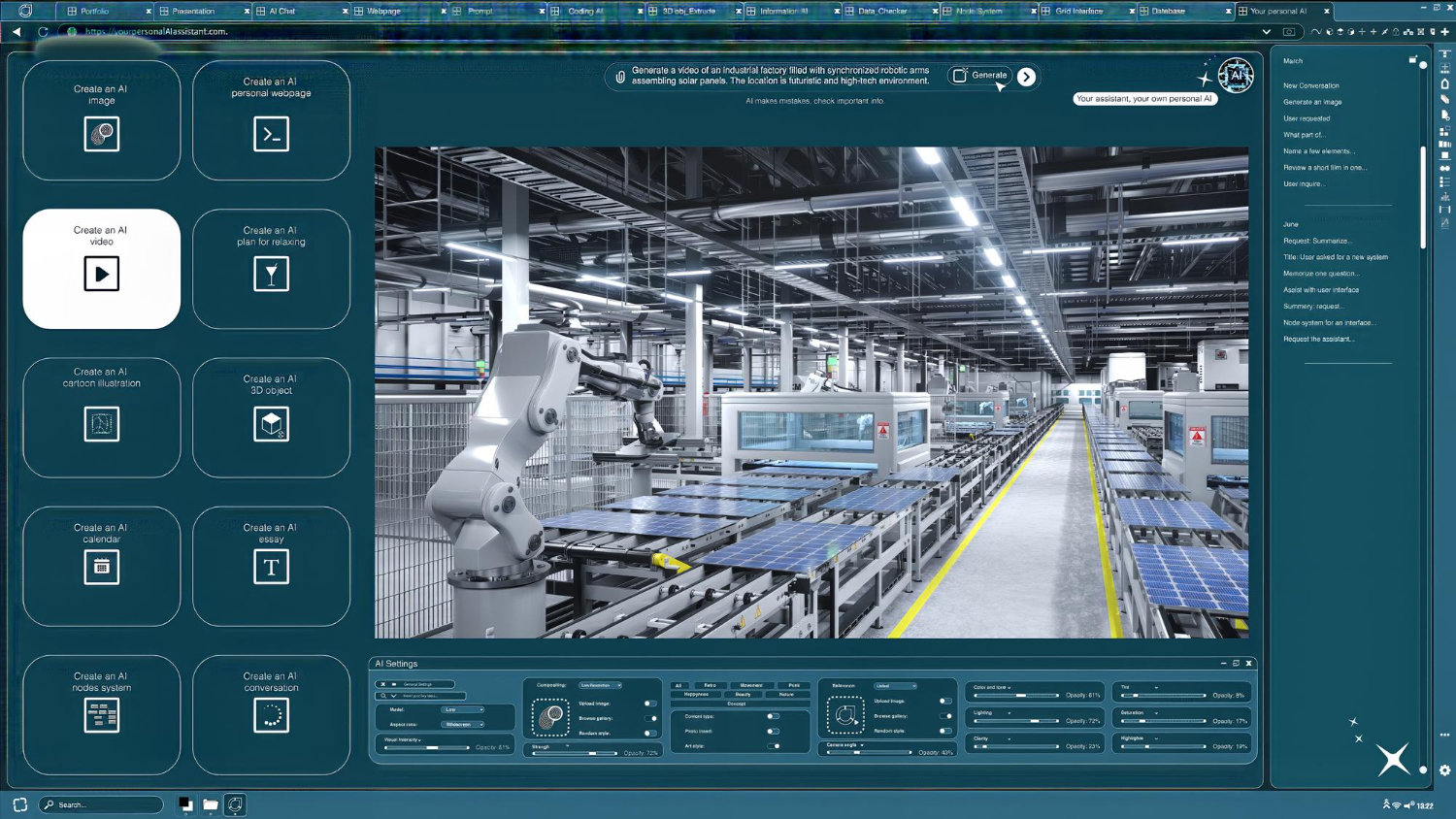
Task: Open the settings gear in the right sidebar
Action: point(1444,770)
